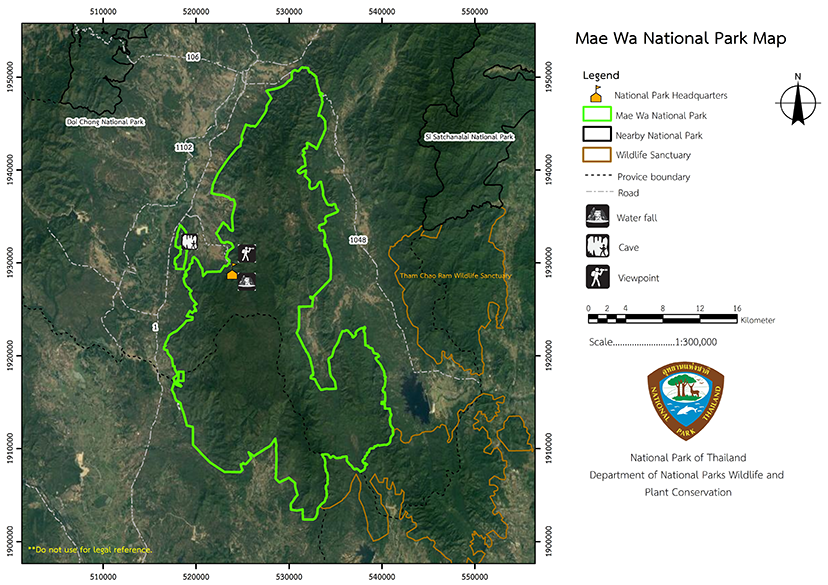Select the orange headquarters marker on the map

pyautogui.click(x=232, y=273)
